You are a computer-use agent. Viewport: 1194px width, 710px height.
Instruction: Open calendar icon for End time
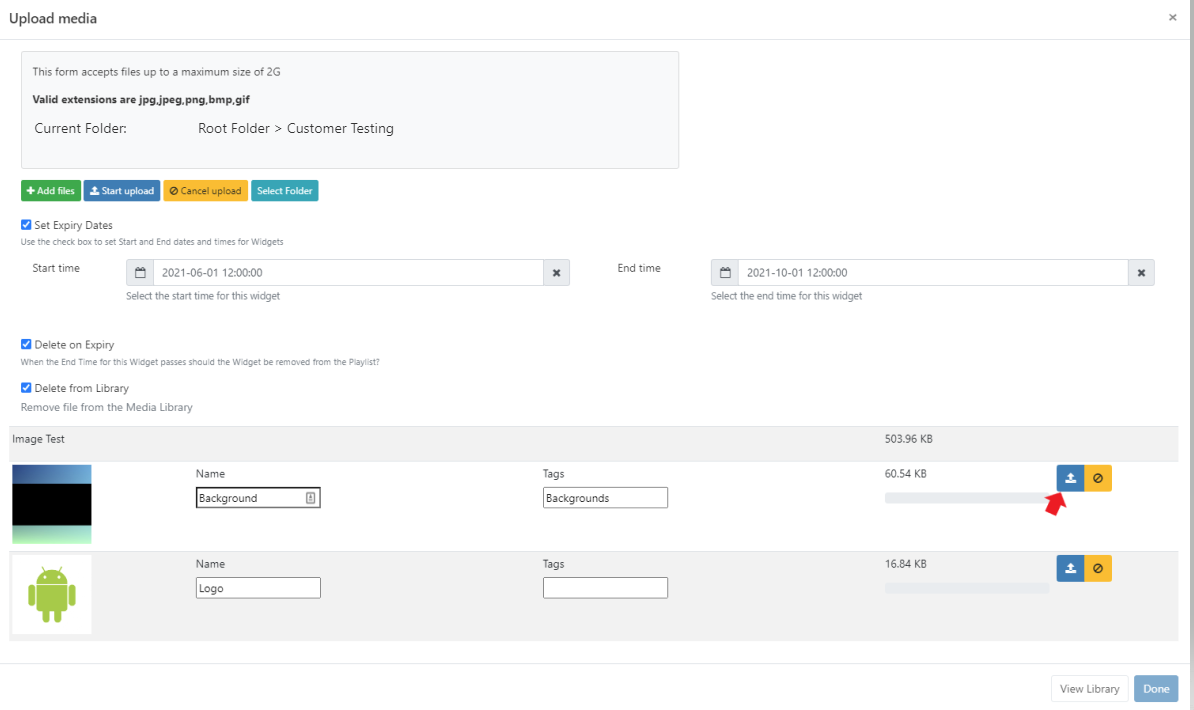coord(725,273)
